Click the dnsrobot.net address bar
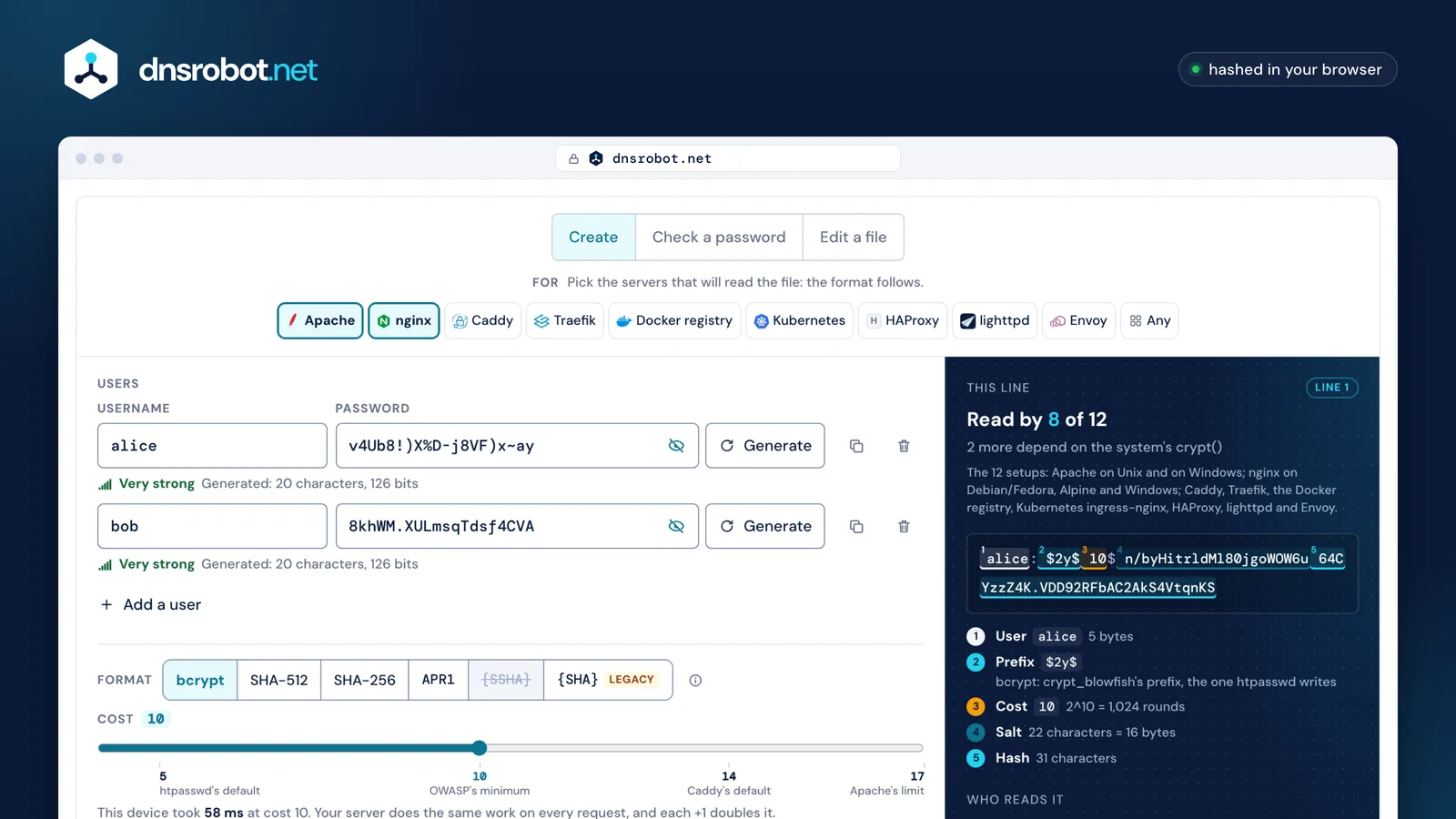The width and height of the screenshot is (1456, 819). [x=728, y=158]
